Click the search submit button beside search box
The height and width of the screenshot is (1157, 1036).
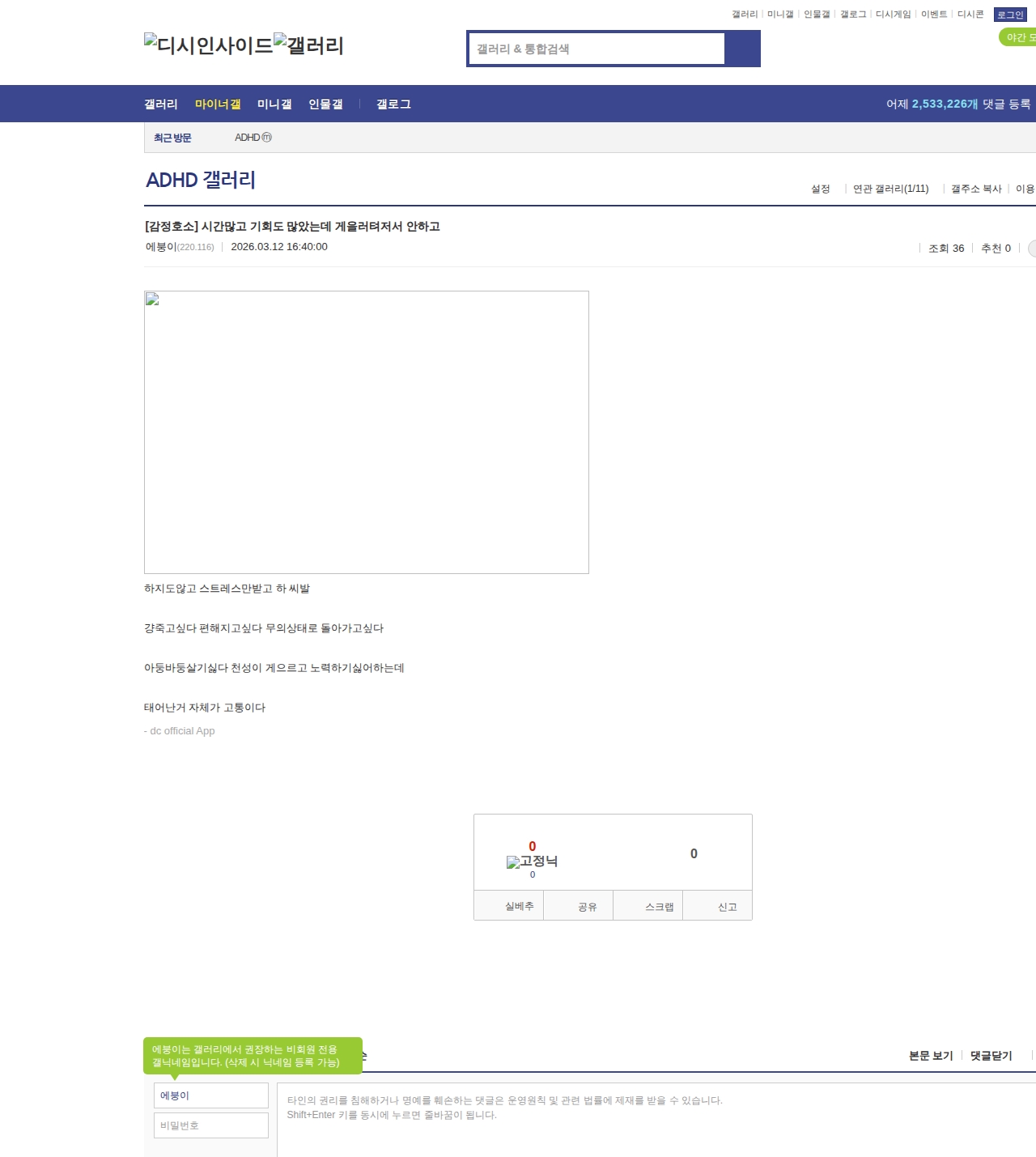[742, 49]
